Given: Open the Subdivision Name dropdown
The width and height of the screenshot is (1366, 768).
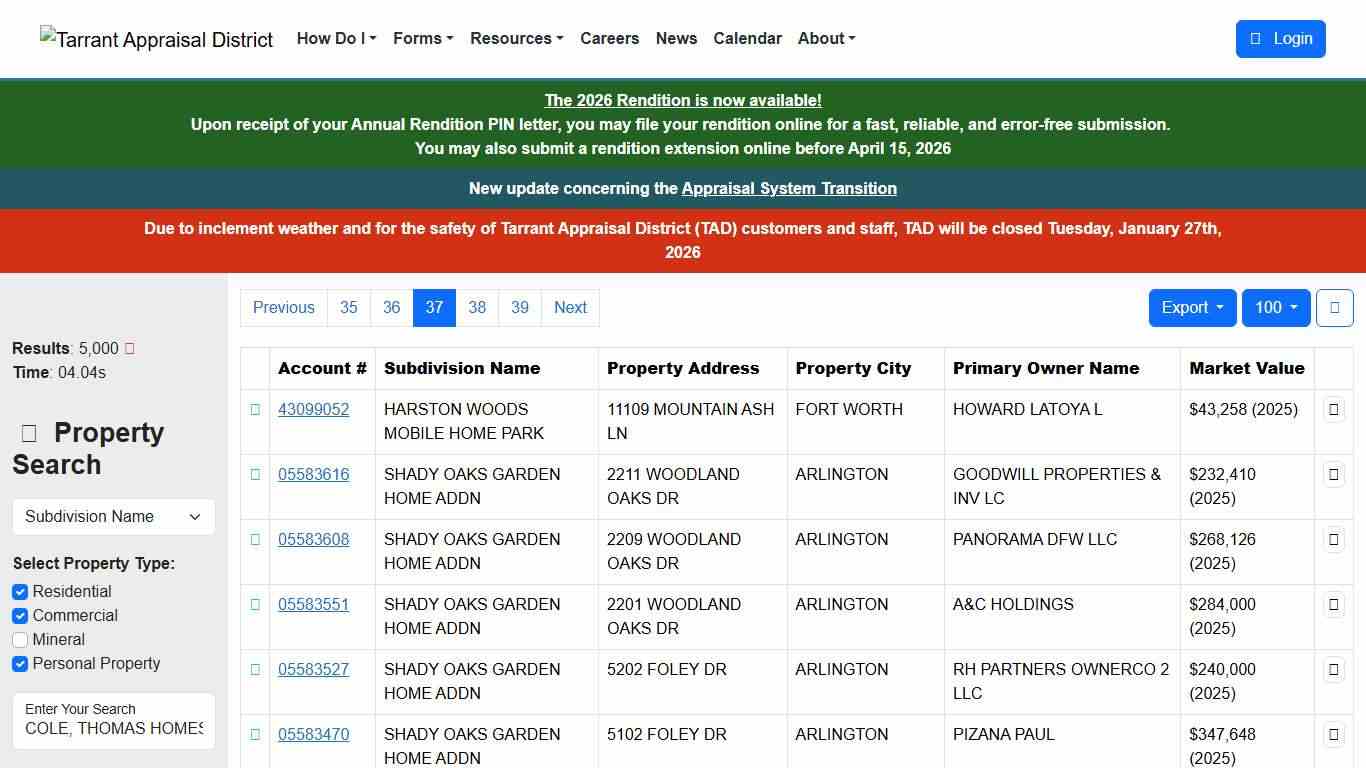Looking at the screenshot, I should pyautogui.click(x=113, y=516).
